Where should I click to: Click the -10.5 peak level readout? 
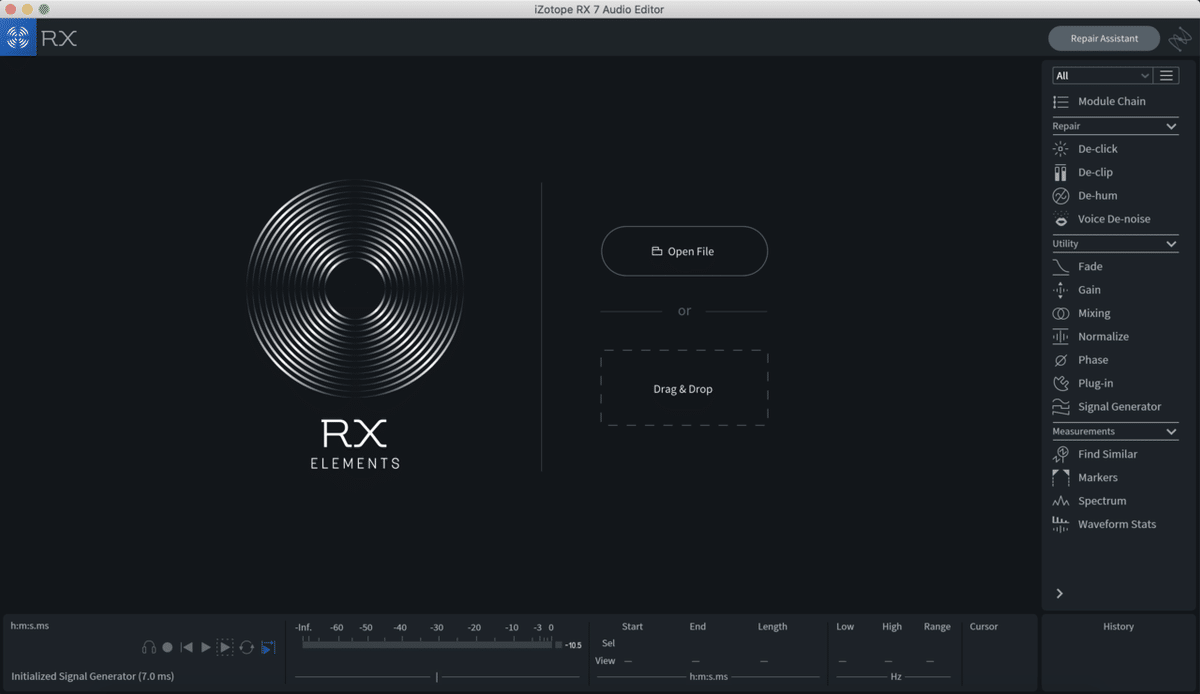click(573, 645)
